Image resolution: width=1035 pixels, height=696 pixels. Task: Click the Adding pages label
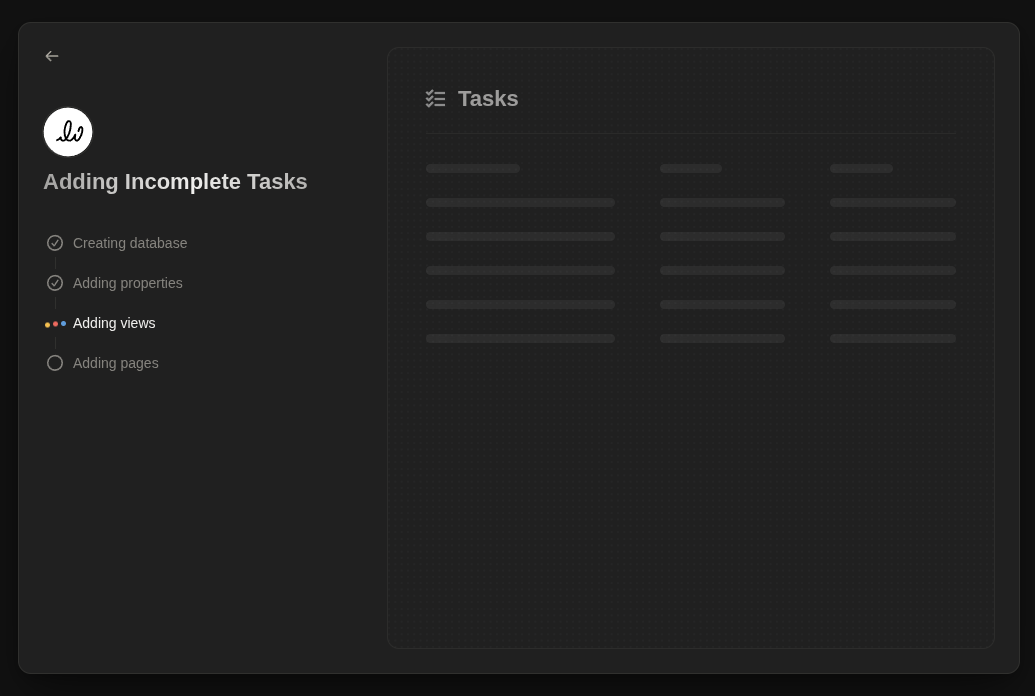point(115,363)
